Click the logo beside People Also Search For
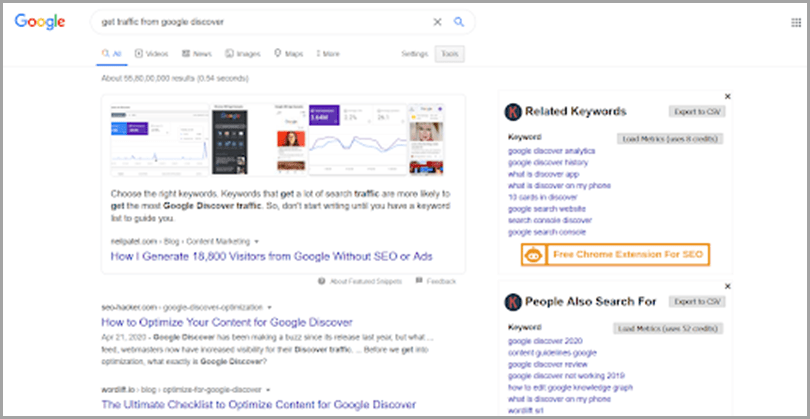 (x=513, y=302)
